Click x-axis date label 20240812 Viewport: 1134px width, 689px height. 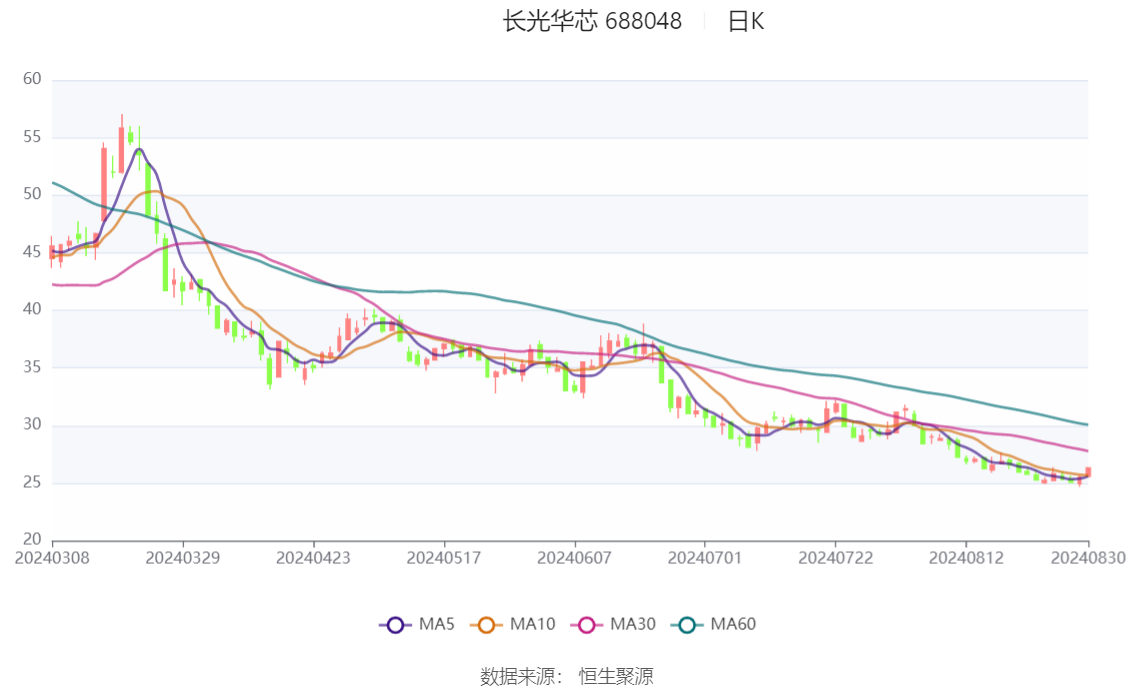(966, 558)
